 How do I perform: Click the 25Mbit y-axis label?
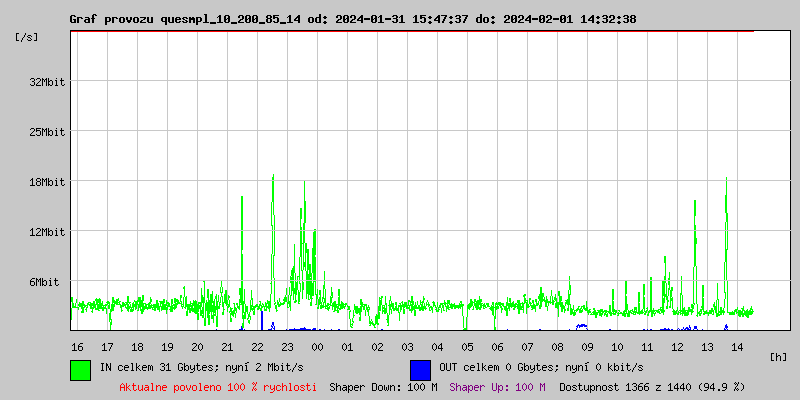[x=46, y=132]
